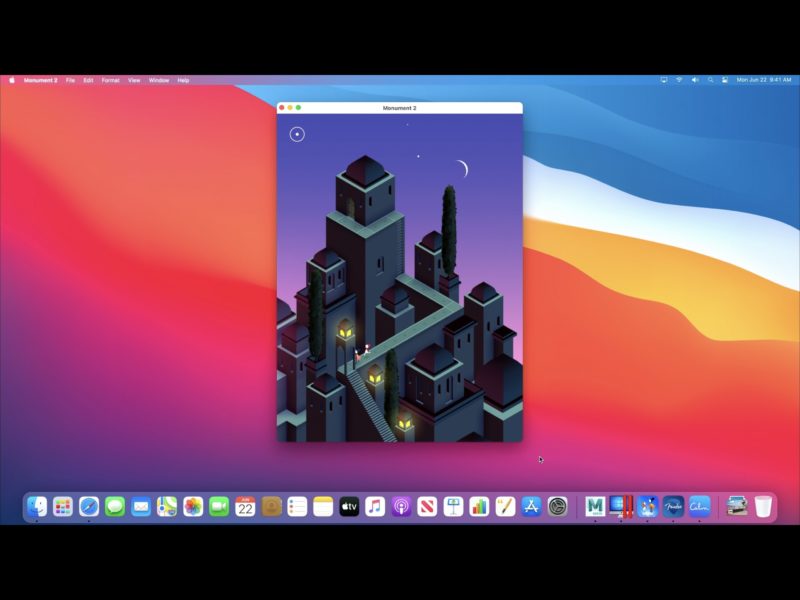Click the Monument 2 icon in the Dock
Viewport: 800px width, 600px height.
[x=647, y=507]
